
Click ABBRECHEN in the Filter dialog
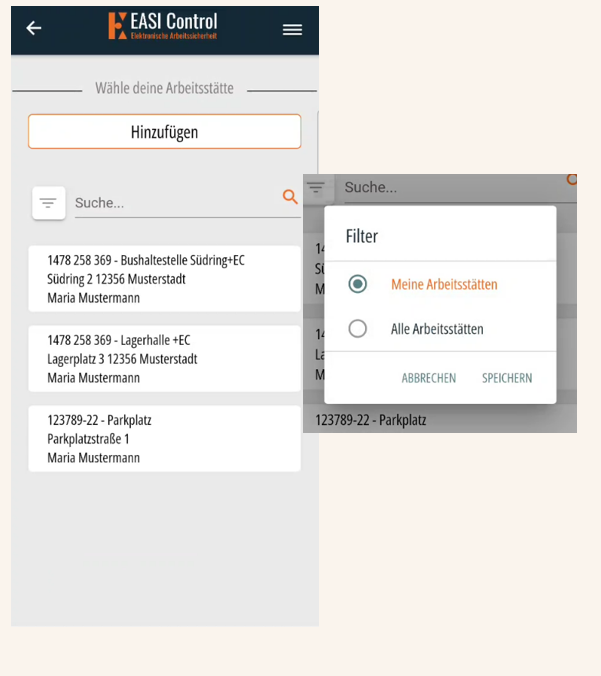point(429,378)
